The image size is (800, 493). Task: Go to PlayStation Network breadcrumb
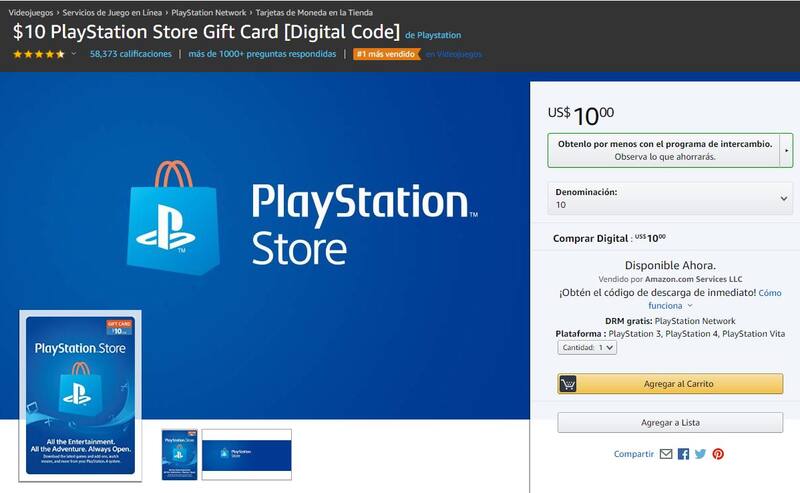click(209, 12)
